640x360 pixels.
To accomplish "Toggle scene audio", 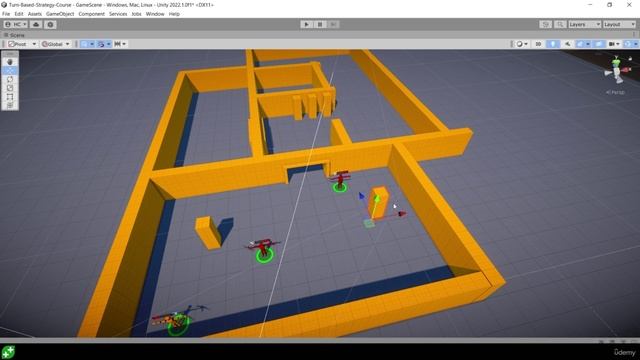I will pos(567,44).
